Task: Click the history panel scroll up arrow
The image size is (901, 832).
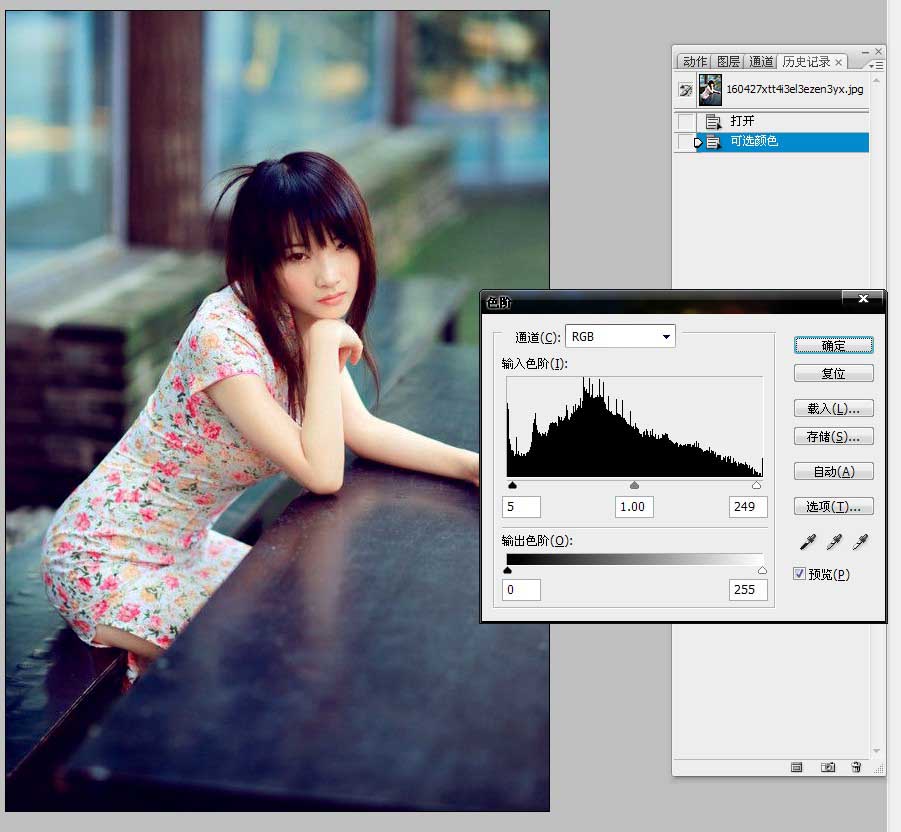Action: tap(876, 80)
